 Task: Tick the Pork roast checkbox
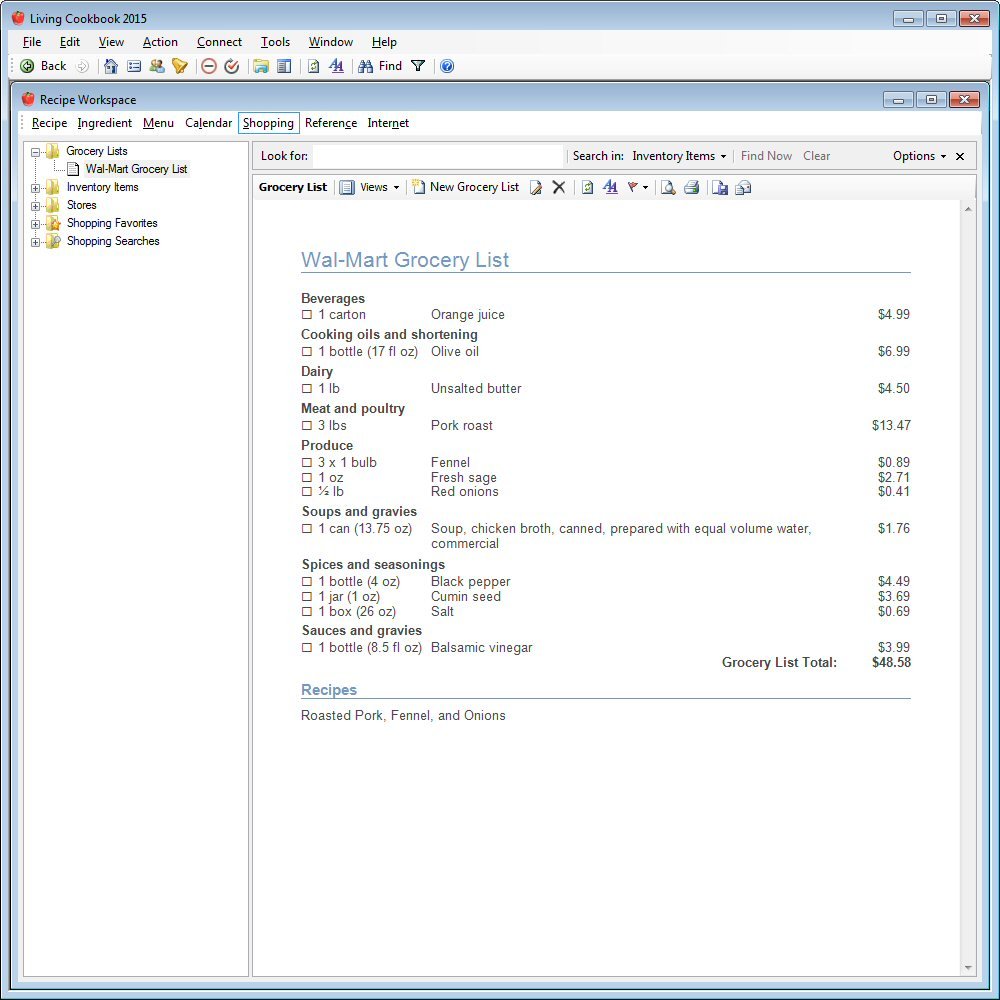tap(307, 425)
